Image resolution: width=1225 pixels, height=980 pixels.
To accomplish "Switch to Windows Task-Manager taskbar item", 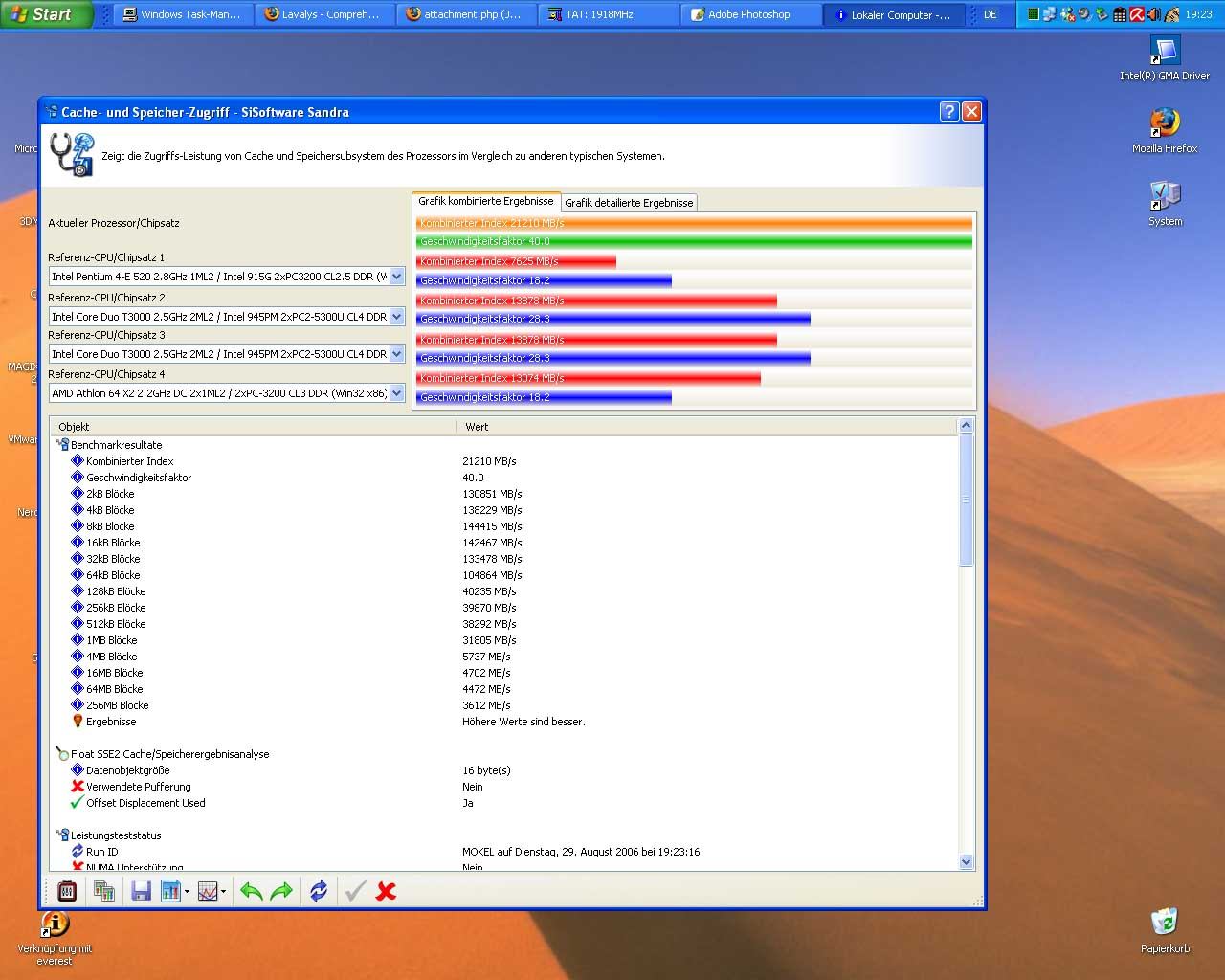I will tap(183, 14).
